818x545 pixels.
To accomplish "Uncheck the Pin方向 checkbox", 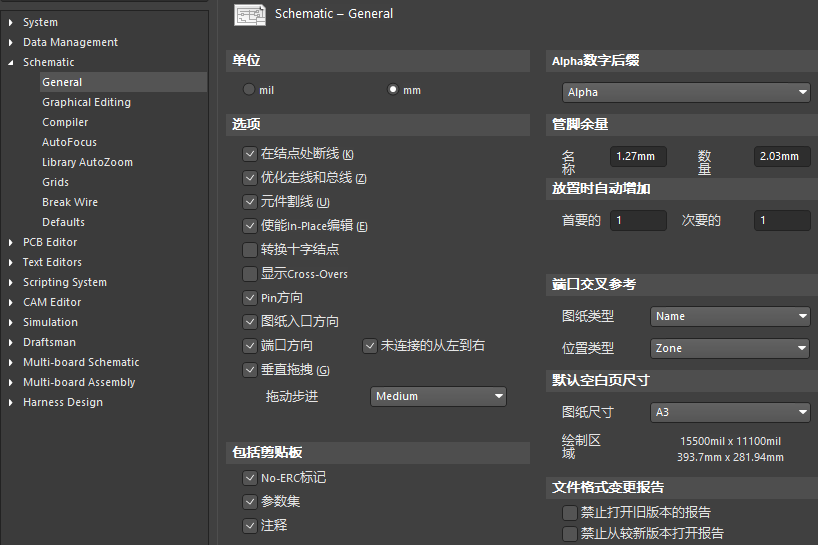I will pyautogui.click(x=250, y=298).
